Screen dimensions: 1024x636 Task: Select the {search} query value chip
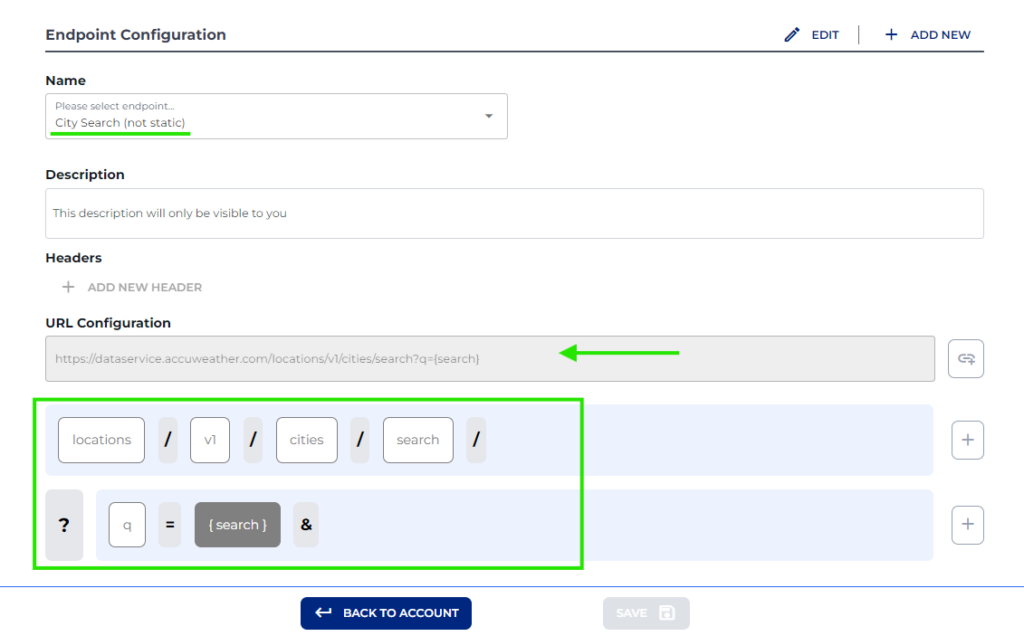(x=237, y=524)
